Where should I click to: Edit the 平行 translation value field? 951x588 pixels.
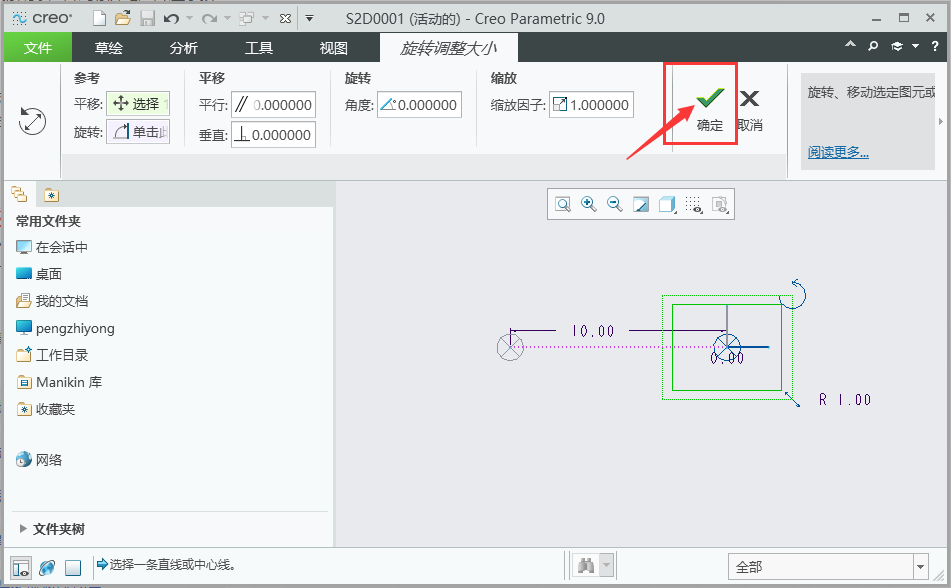pyautogui.click(x=273, y=105)
